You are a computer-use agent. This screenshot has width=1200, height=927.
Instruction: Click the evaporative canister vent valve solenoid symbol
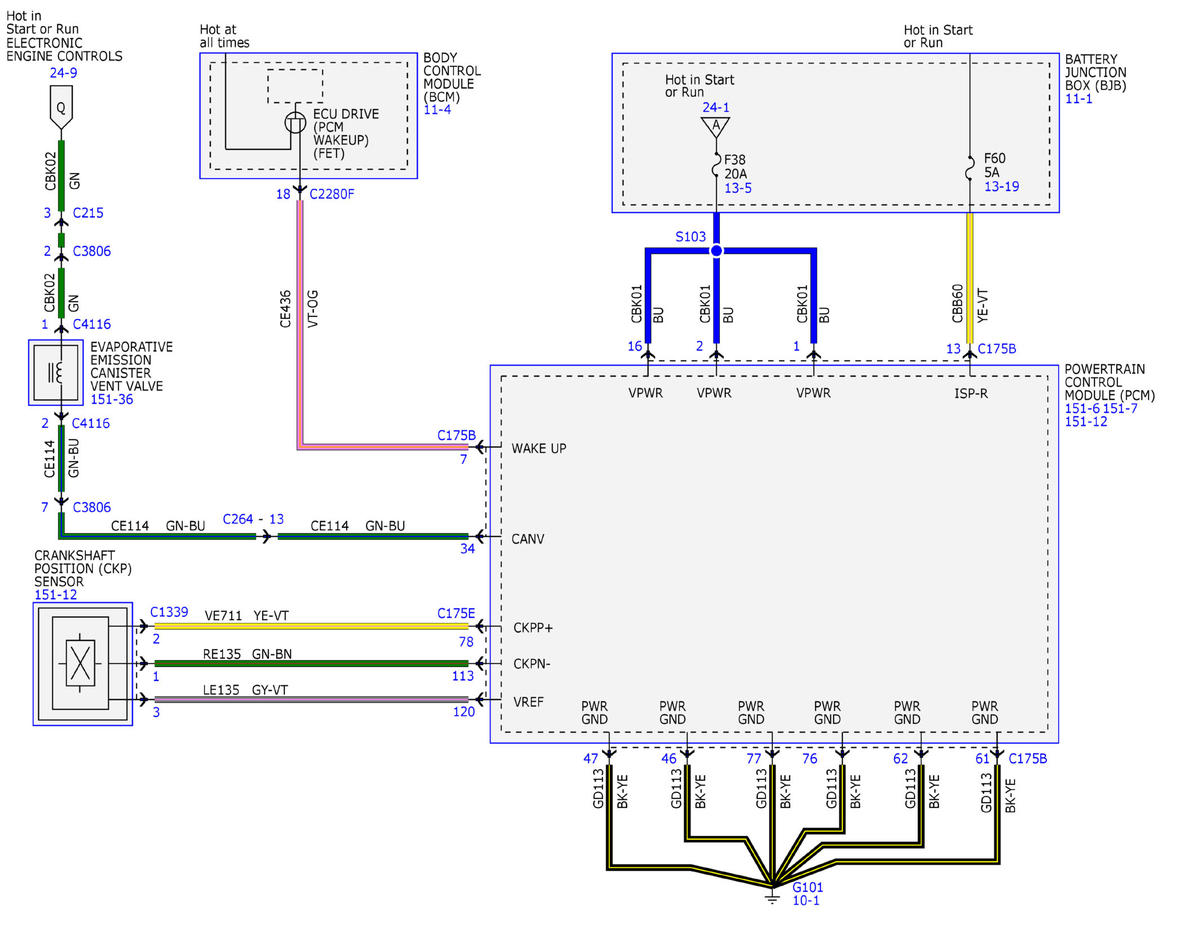(56, 372)
